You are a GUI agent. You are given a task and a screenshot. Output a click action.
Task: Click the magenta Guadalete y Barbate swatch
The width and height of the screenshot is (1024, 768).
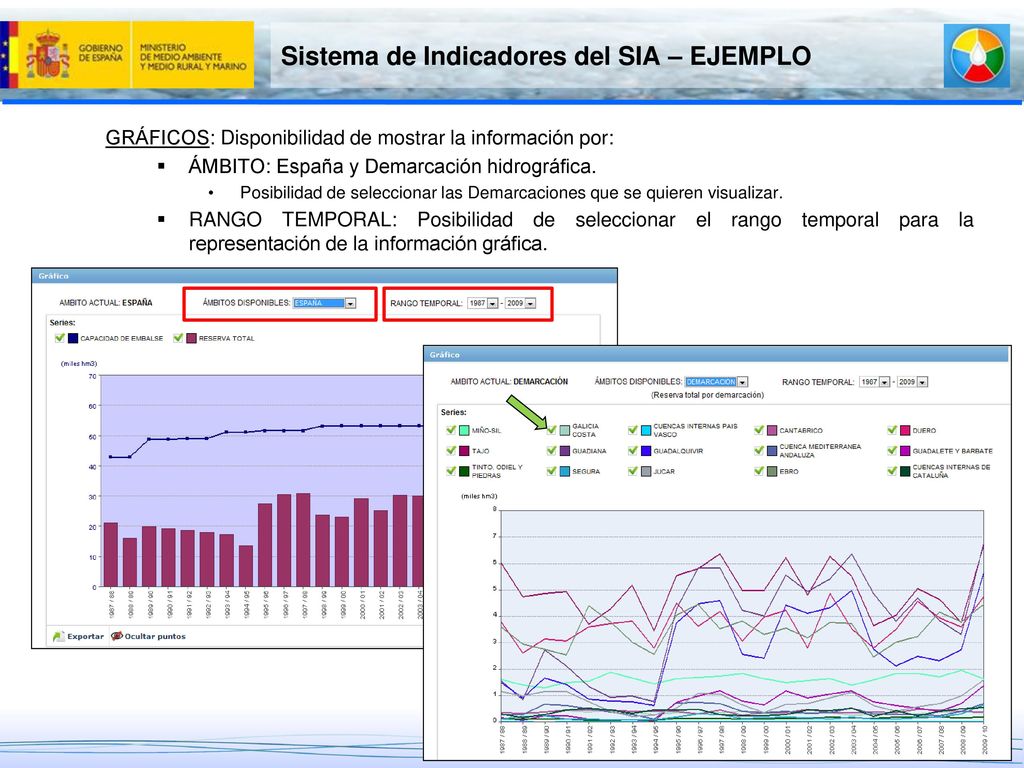click(x=905, y=451)
